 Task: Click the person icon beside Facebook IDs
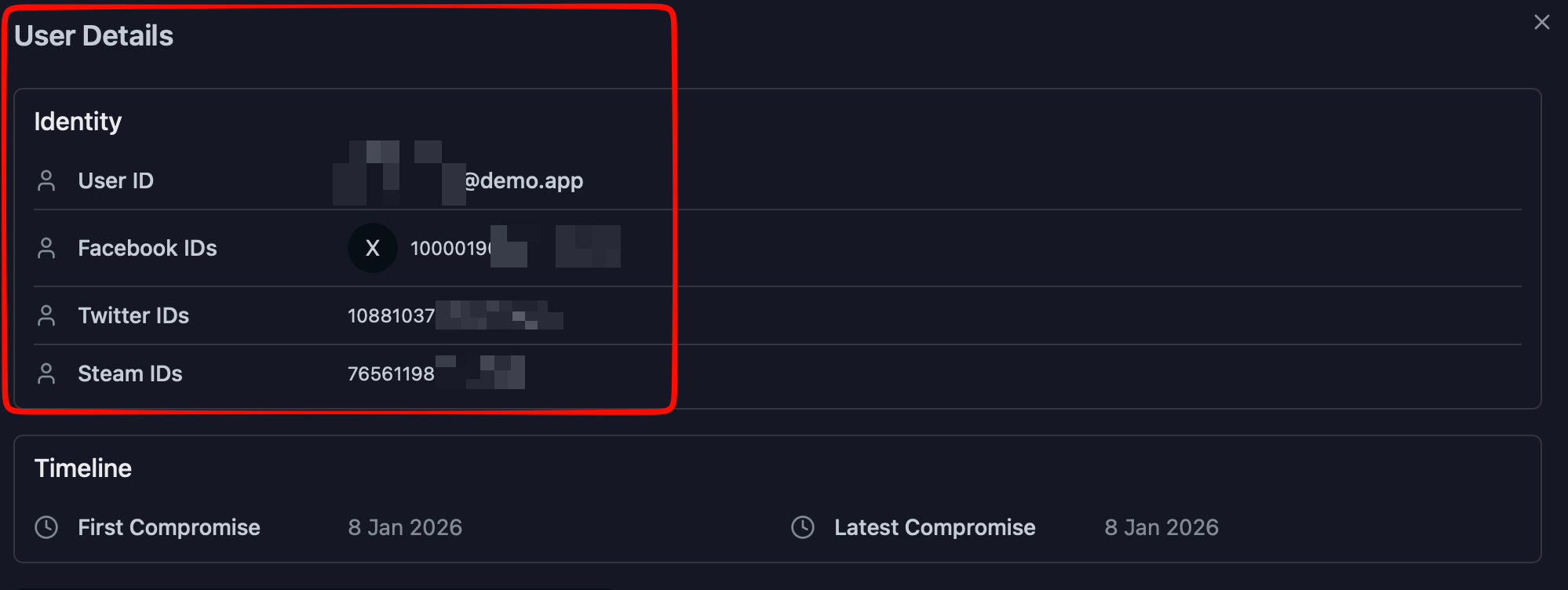point(46,249)
